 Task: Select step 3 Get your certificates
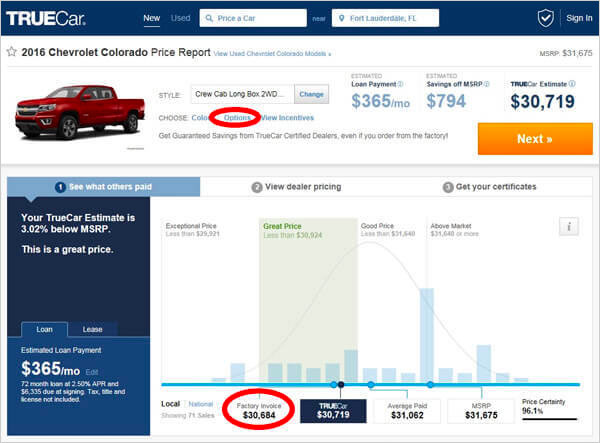pos(489,187)
